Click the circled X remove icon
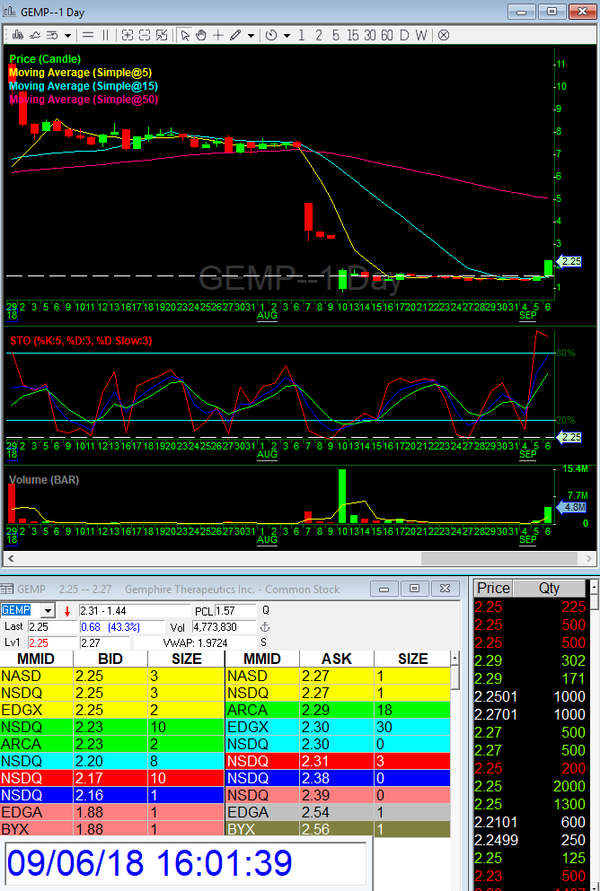This screenshot has width=600, height=891. [443, 35]
